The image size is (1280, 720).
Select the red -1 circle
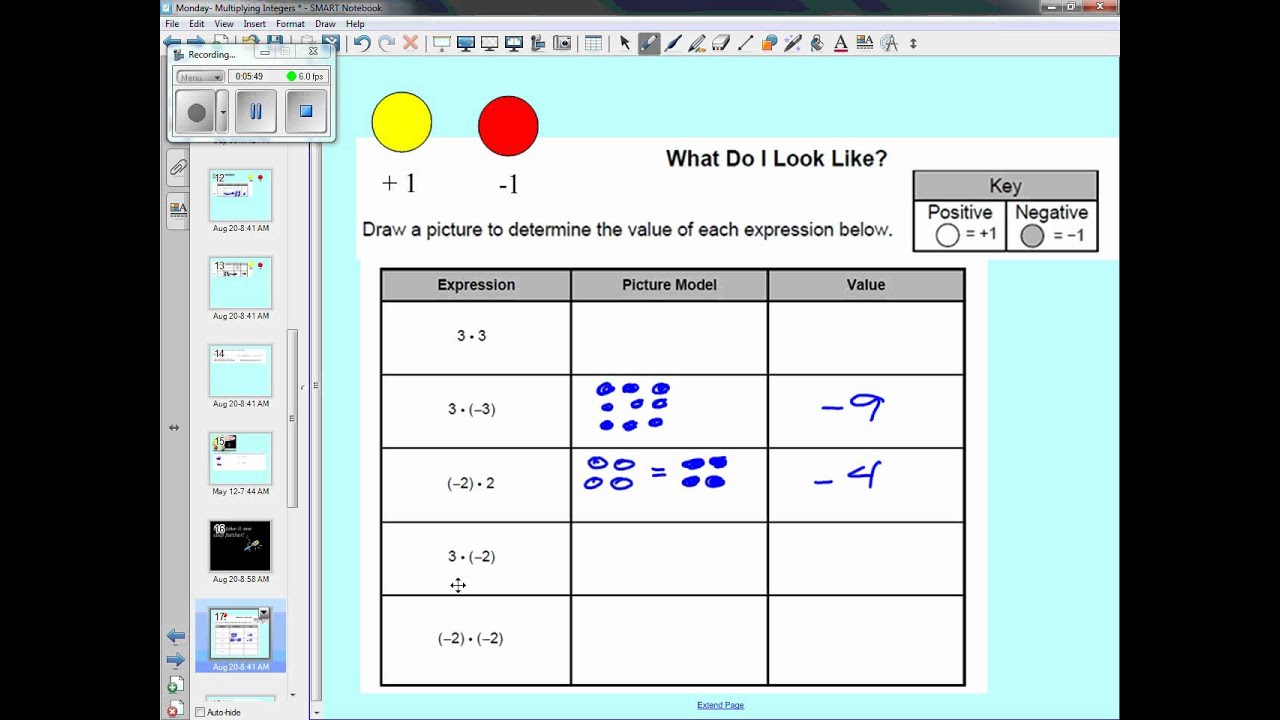508,126
